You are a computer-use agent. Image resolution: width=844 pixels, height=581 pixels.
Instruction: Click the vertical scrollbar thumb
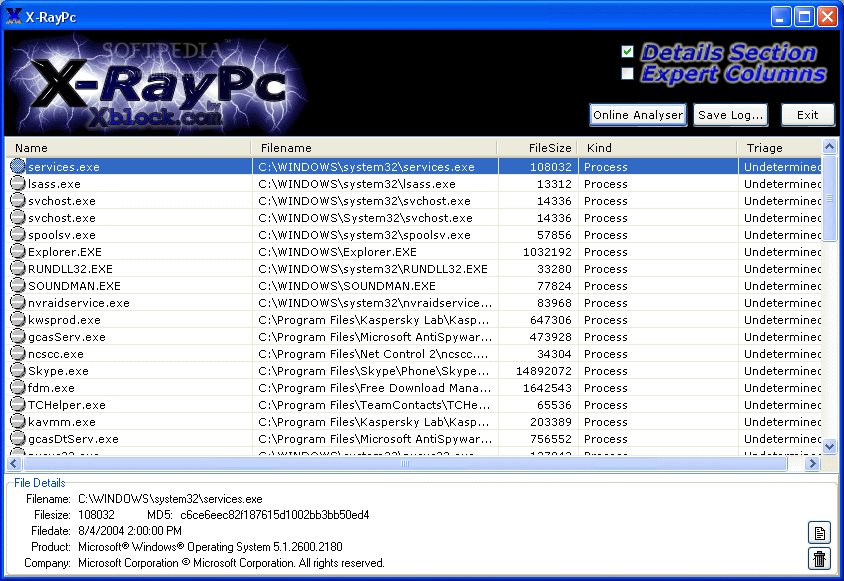point(829,198)
